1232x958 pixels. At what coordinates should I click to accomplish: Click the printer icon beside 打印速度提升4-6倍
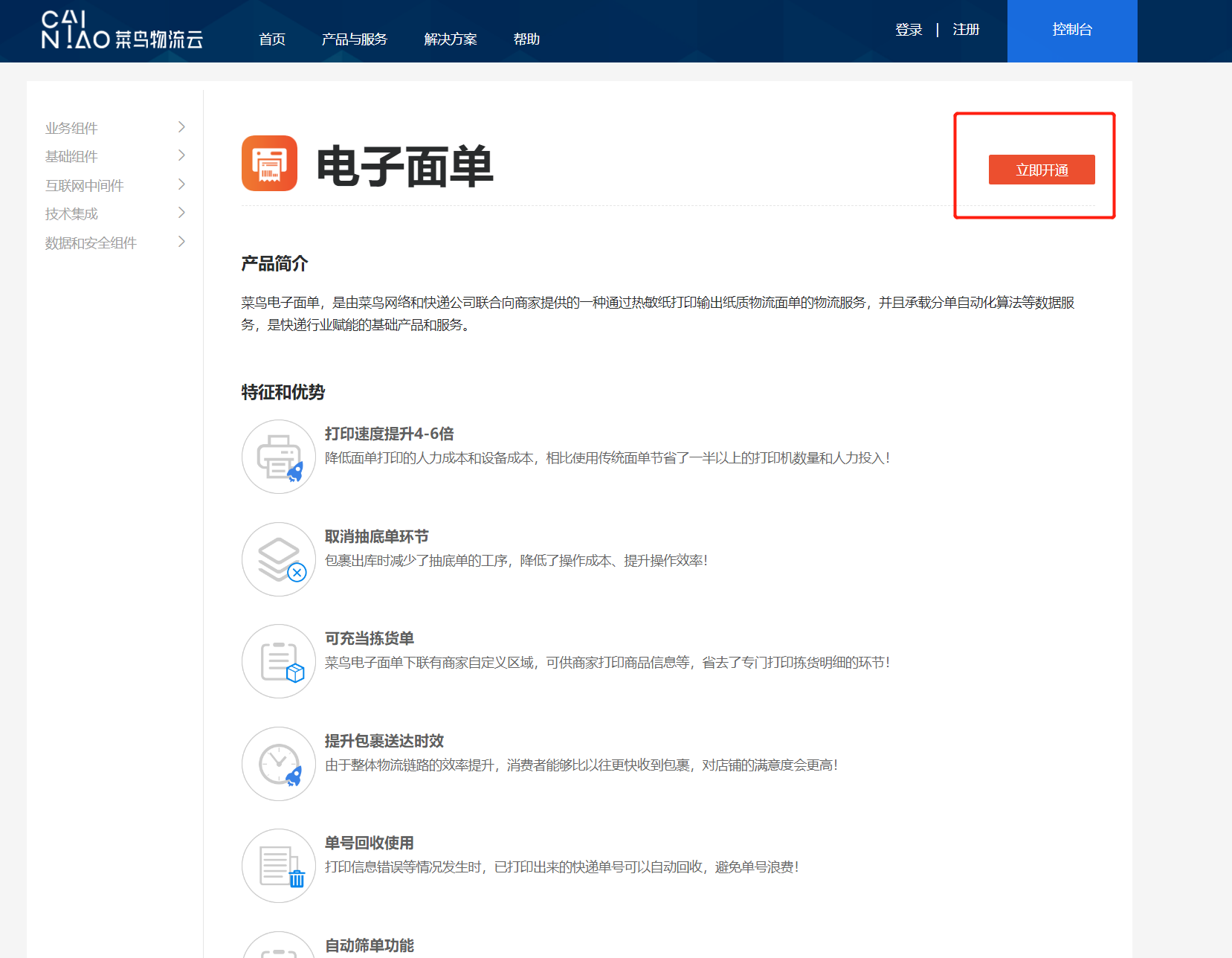coord(279,457)
